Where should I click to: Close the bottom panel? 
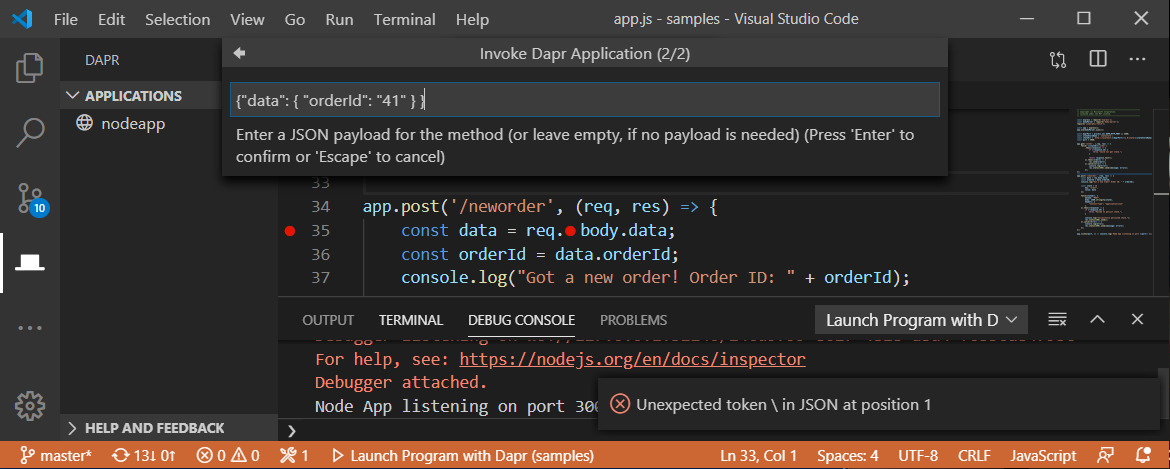click(1137, 319)
